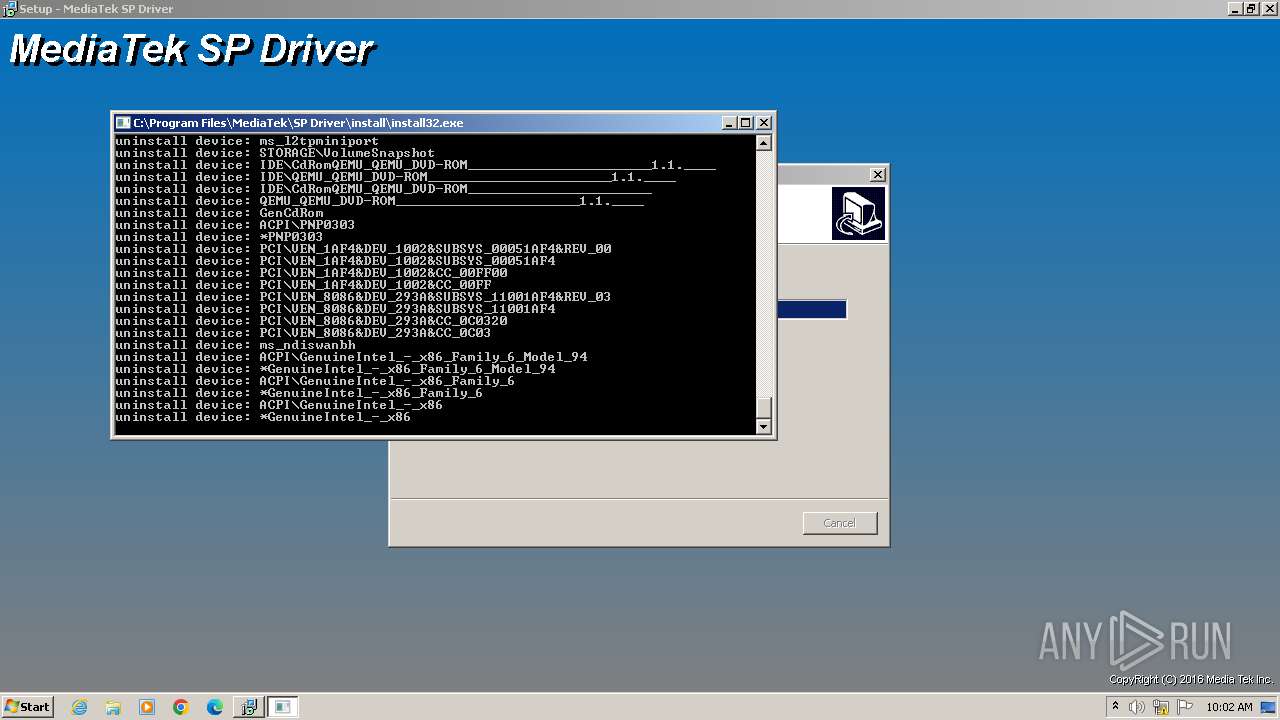Click the 'STORAGE\VolumeSnapshot' console line
Image resolution: width=1280 pixels, height=720 pixels.
coord(275,153)
